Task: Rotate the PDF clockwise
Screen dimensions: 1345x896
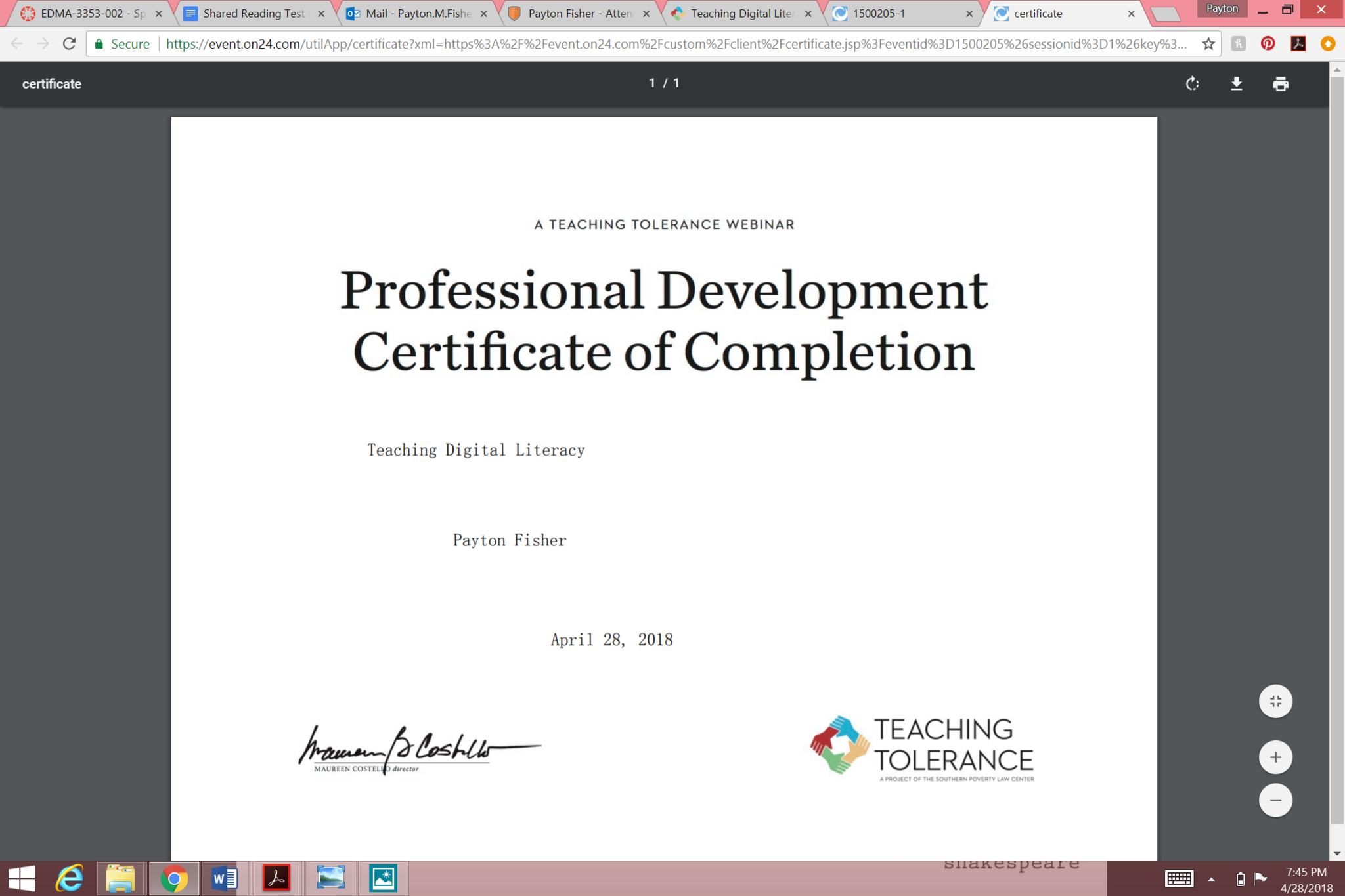Action: pos(1192,83)
